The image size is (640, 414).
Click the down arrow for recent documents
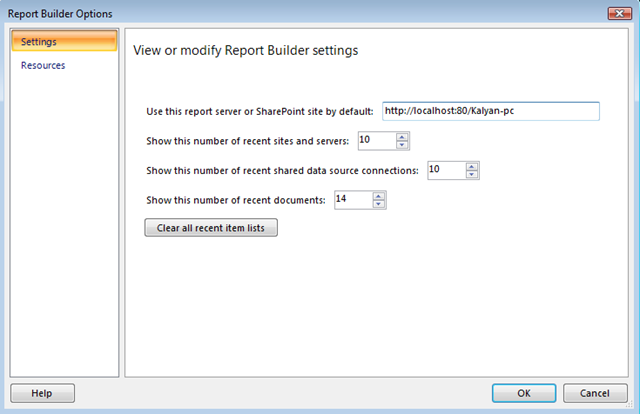click(378, 204)
